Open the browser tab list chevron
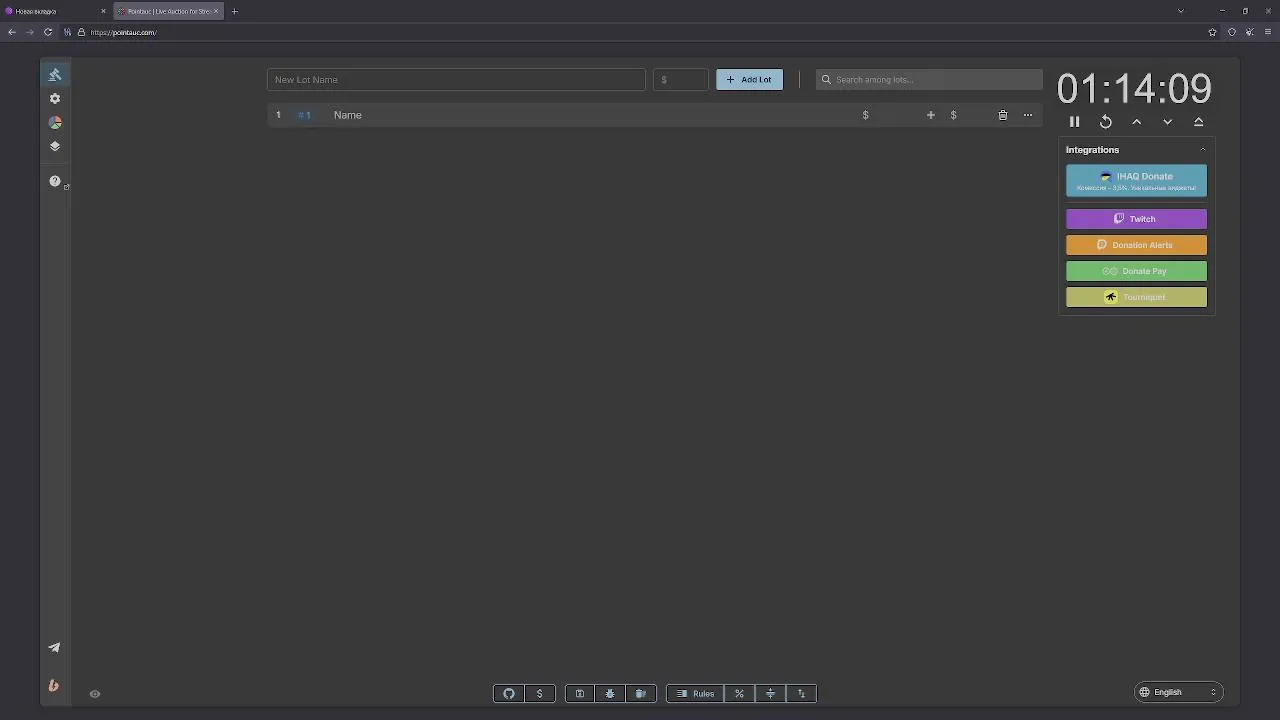 tap(1181, 11)
